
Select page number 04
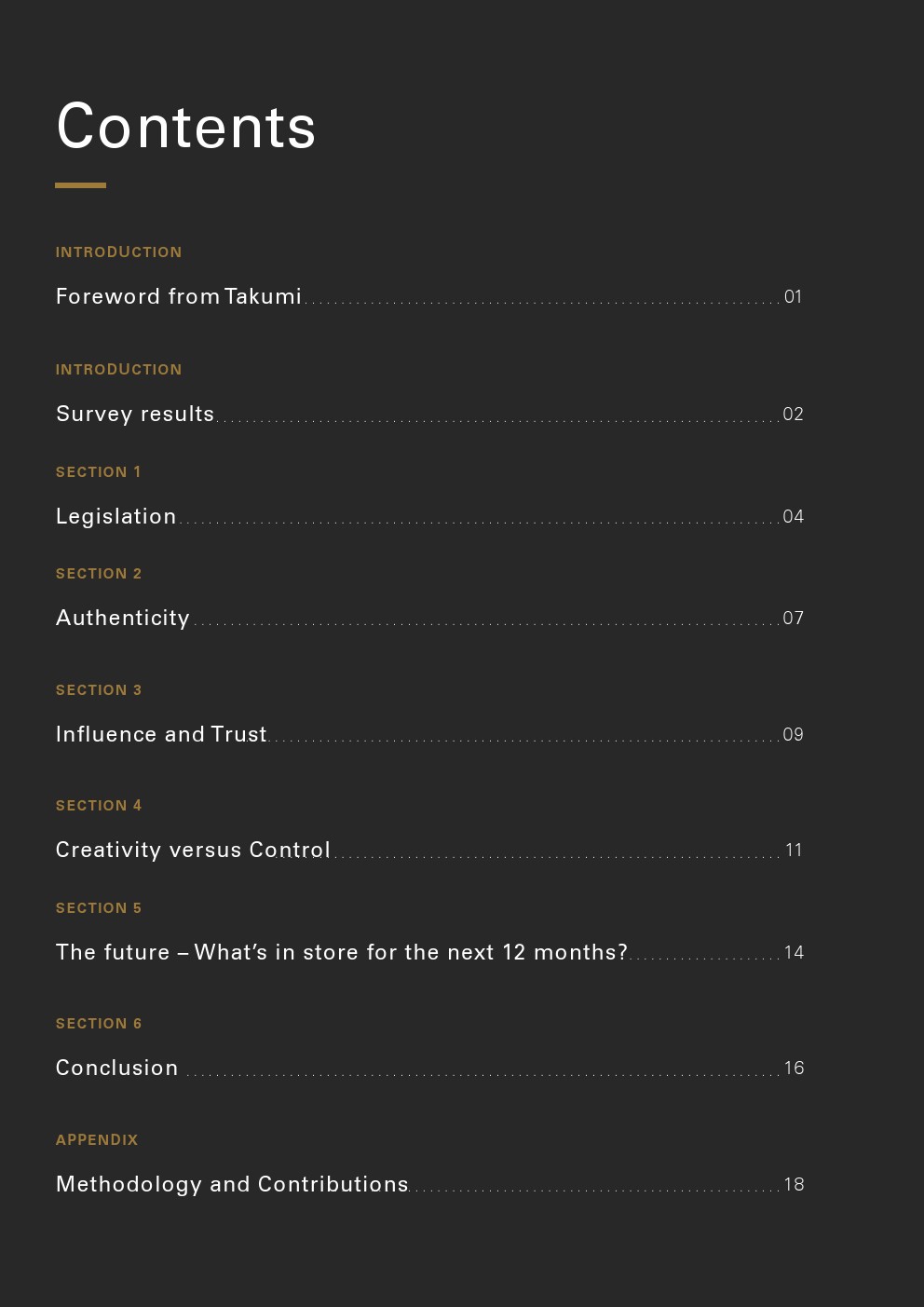[793, 517]
